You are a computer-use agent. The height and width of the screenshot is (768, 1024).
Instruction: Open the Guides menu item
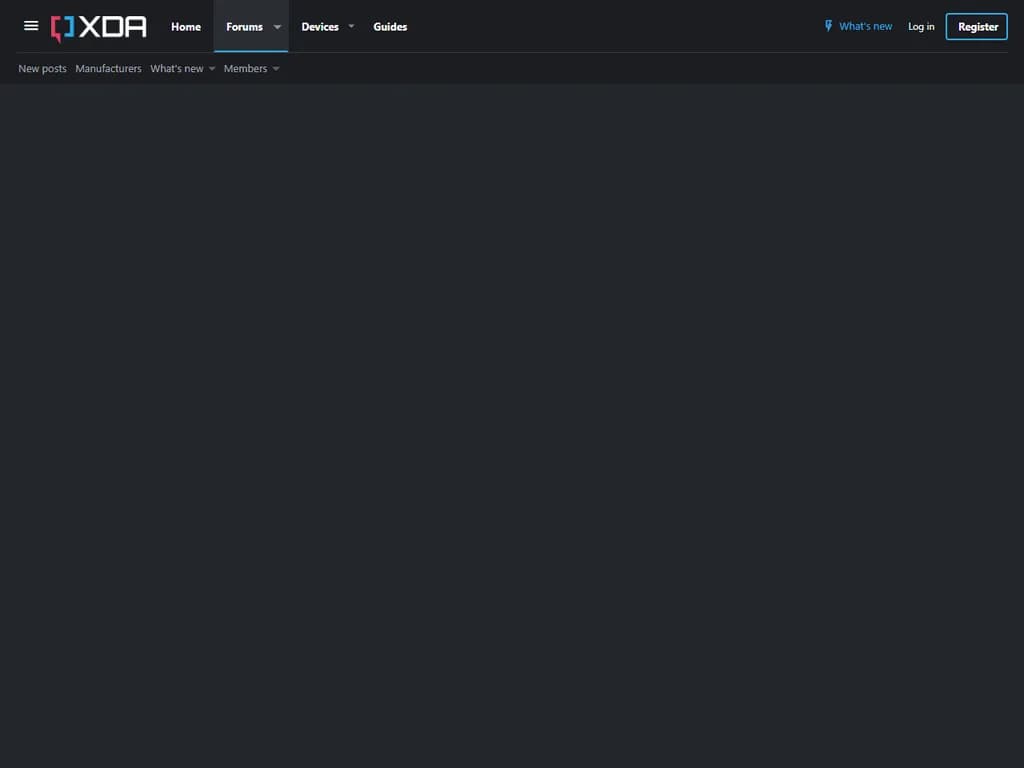point(390,27)
